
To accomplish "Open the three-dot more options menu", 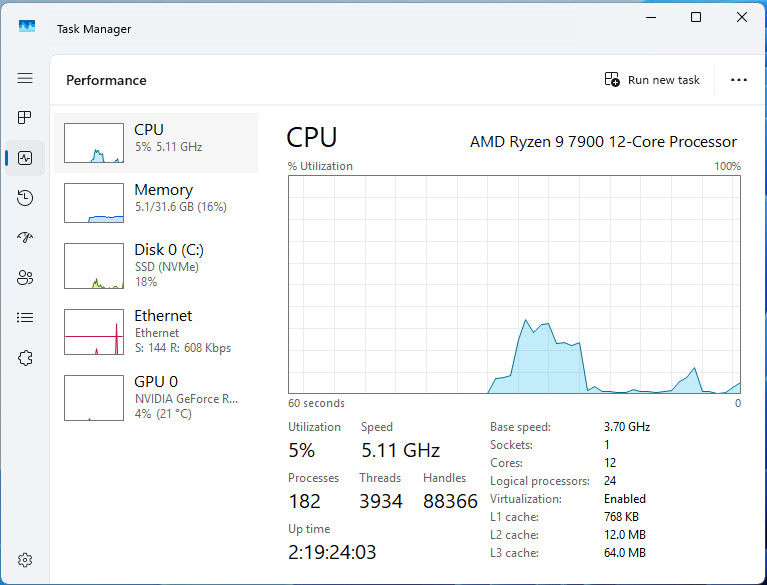I will [739, 80].
